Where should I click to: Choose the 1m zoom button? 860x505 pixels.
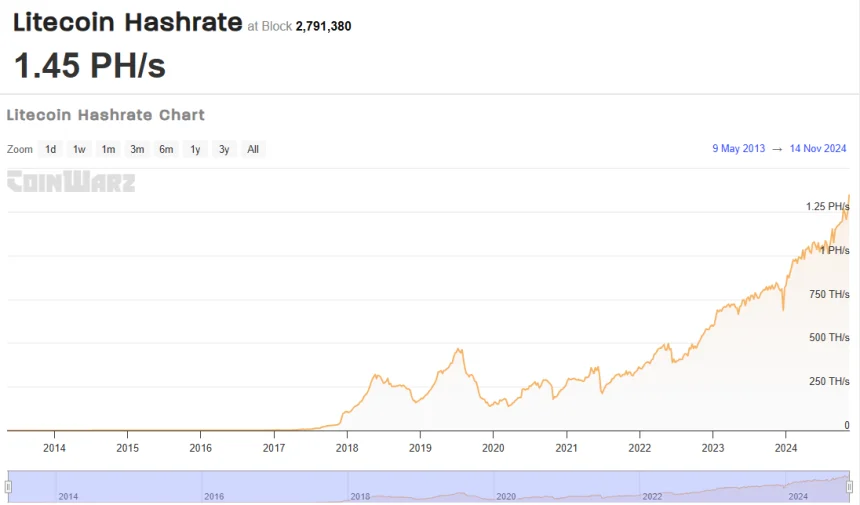pos(108,149)
